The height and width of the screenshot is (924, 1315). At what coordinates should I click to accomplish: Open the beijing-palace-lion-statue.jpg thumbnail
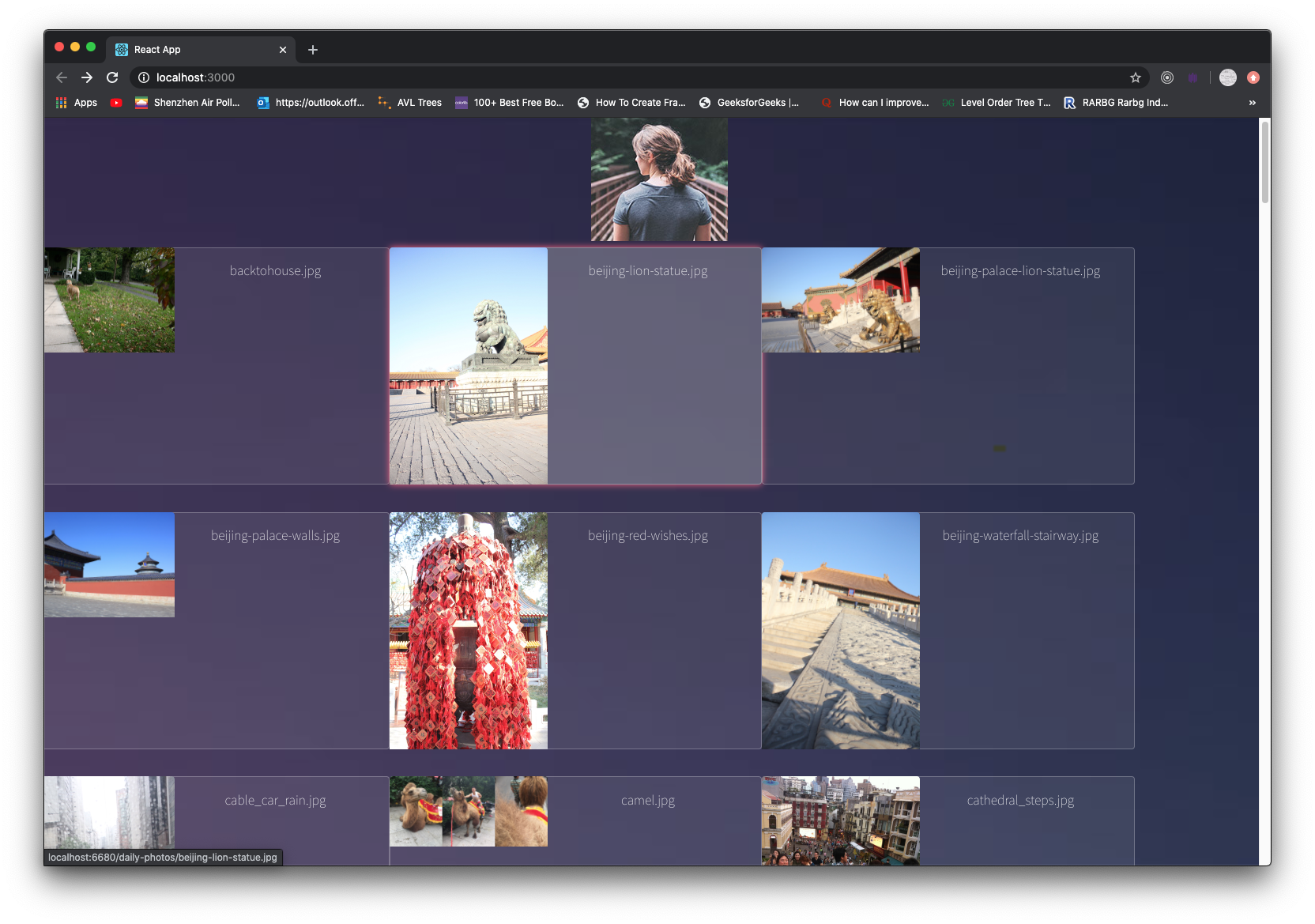pyautogui.click(x=841, y=300)
